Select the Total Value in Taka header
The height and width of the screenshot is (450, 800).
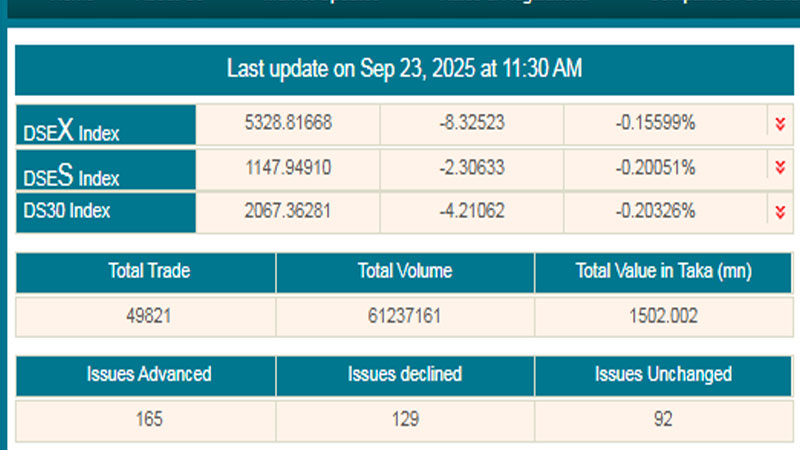point(663,271)
